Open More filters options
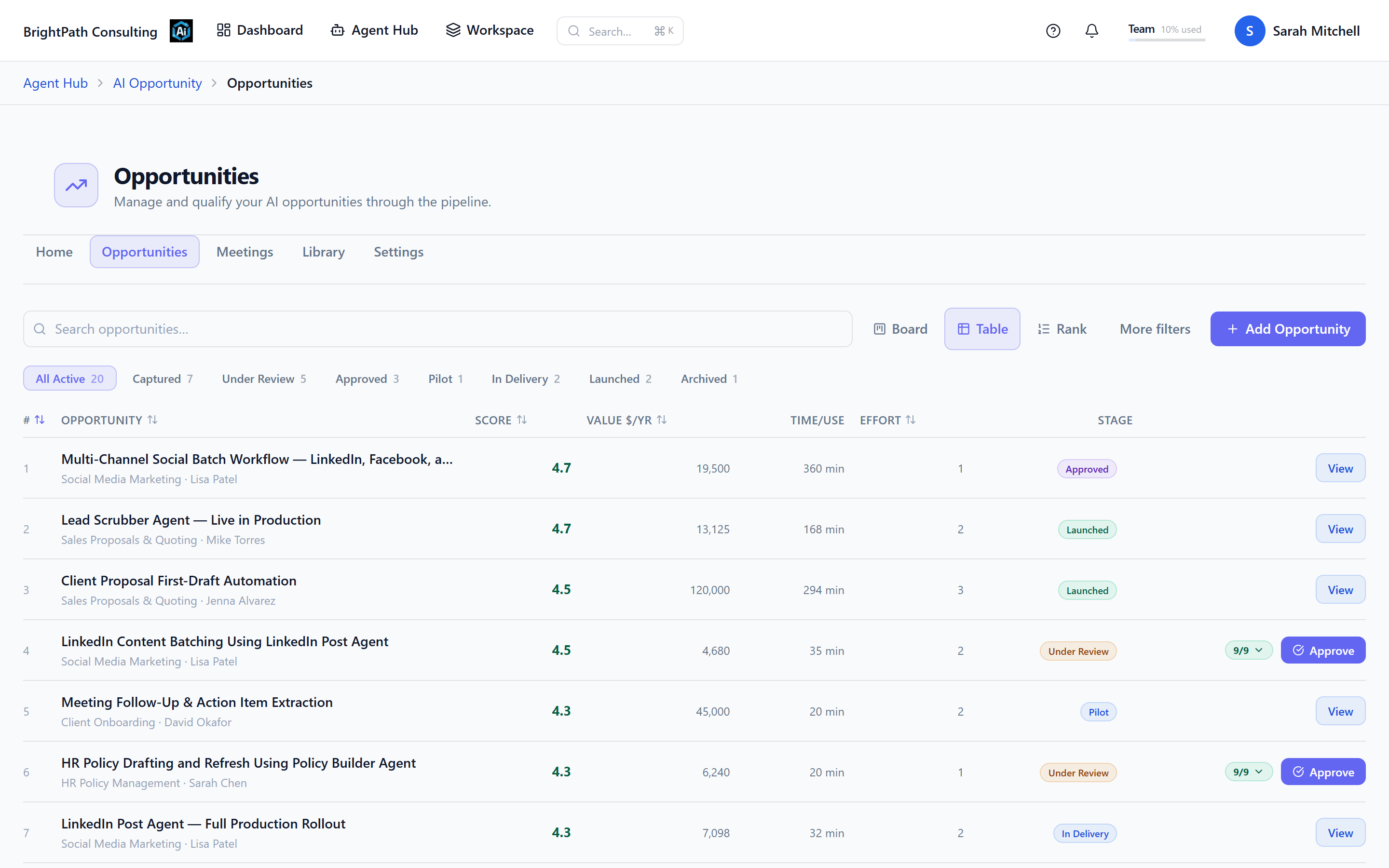 tap(1155, 329)
